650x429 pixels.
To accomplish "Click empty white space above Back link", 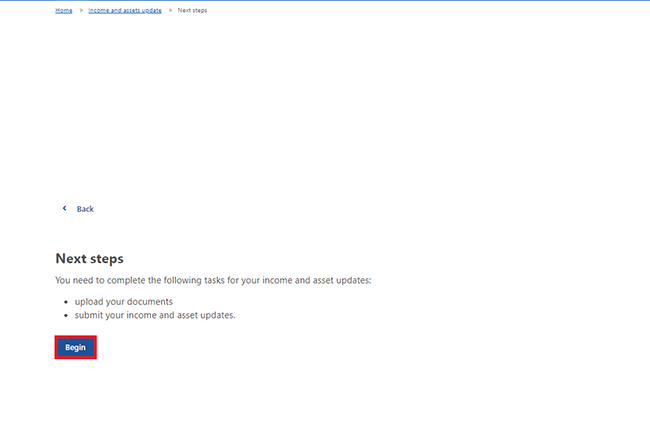I will 300,120.
